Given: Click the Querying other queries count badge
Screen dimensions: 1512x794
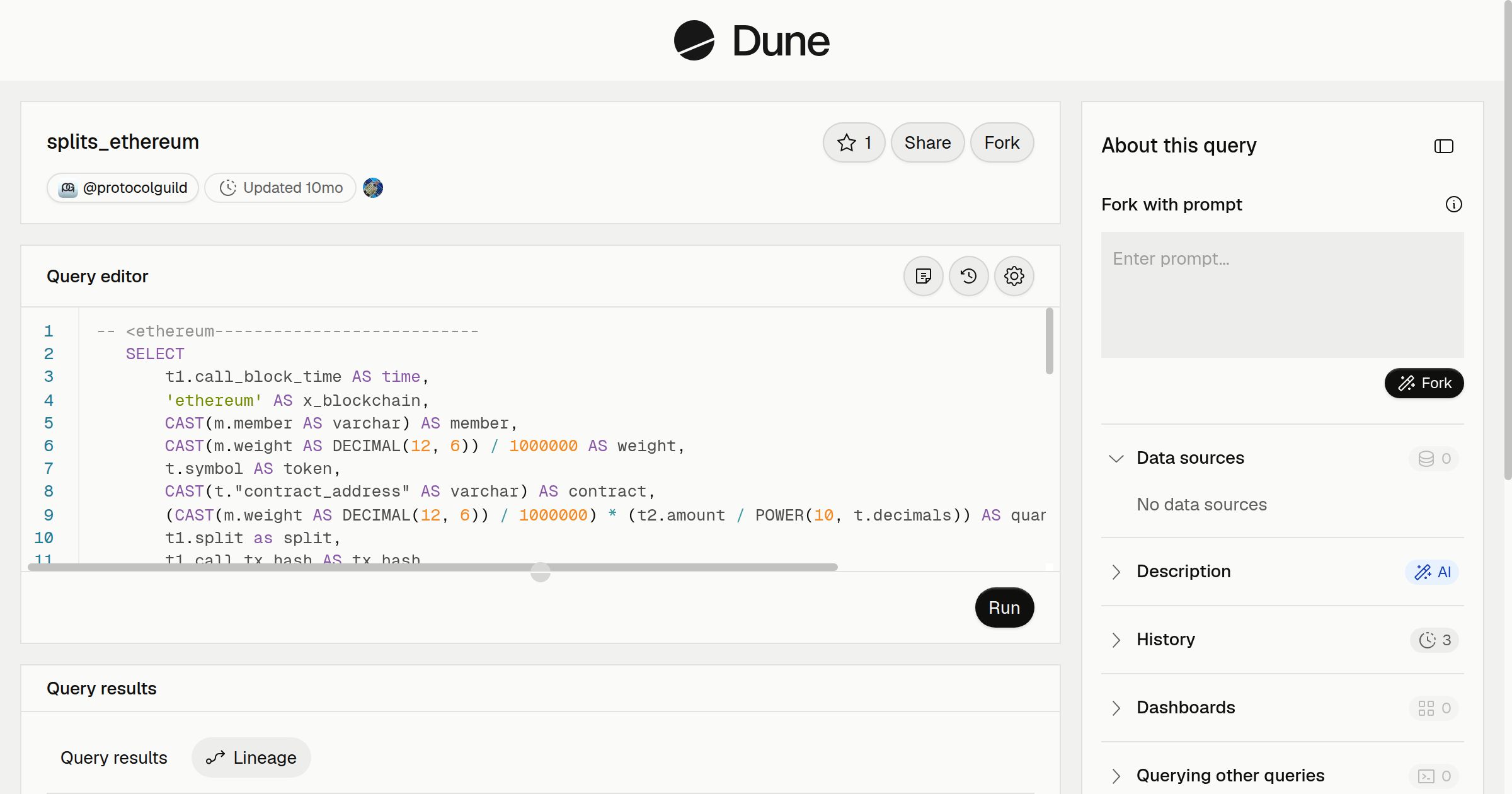Looking at the screenshot, I should point(1434,776).
